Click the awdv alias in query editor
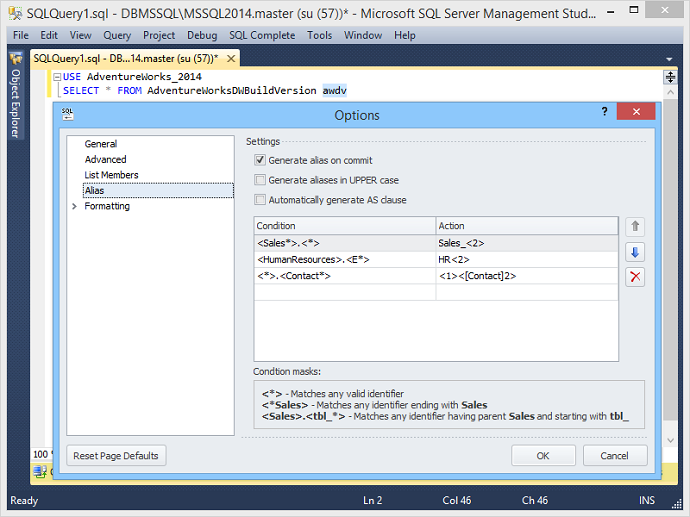 [x=334, y=91]
